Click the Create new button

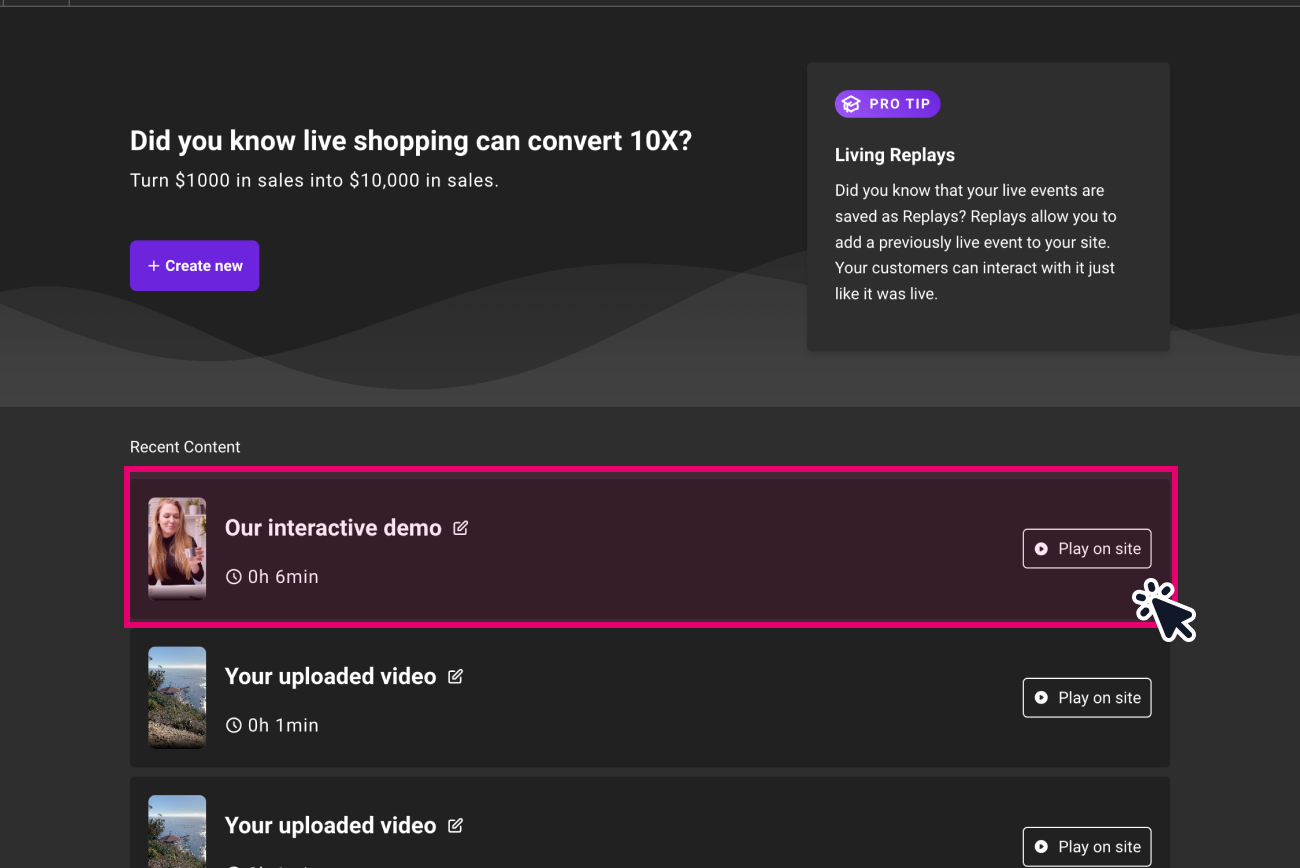pos(194,266)
